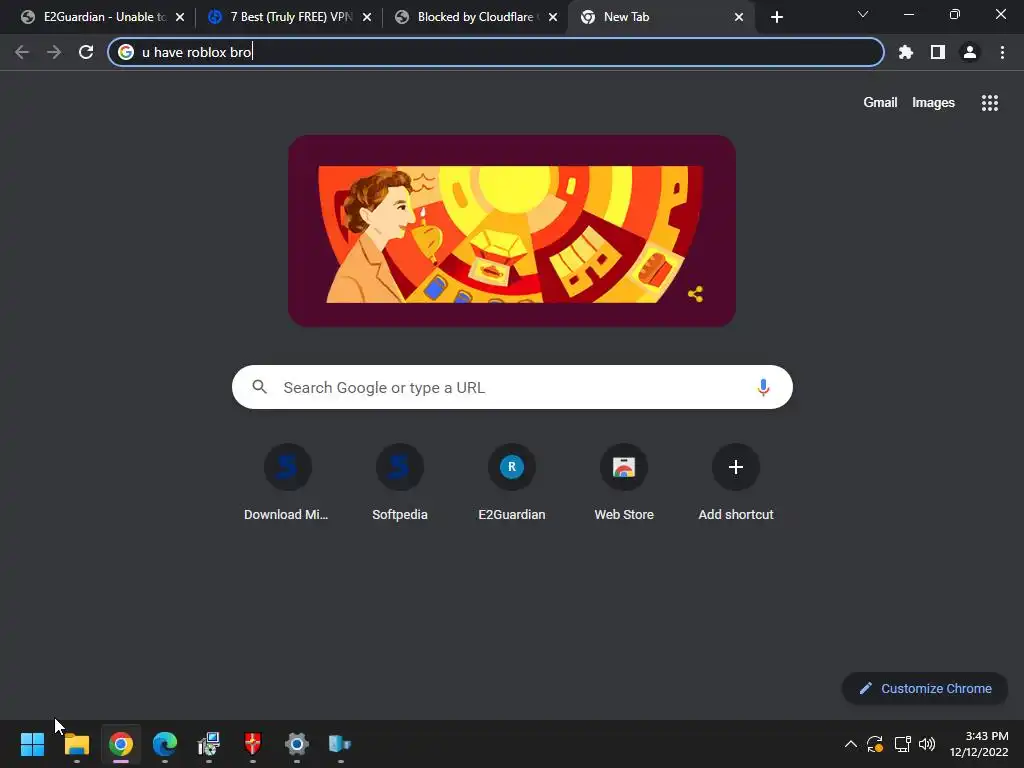The height and width of the screenshot is (768, 1024).
Task: Open the clock showing 3:43 PM
Action: 979,744
